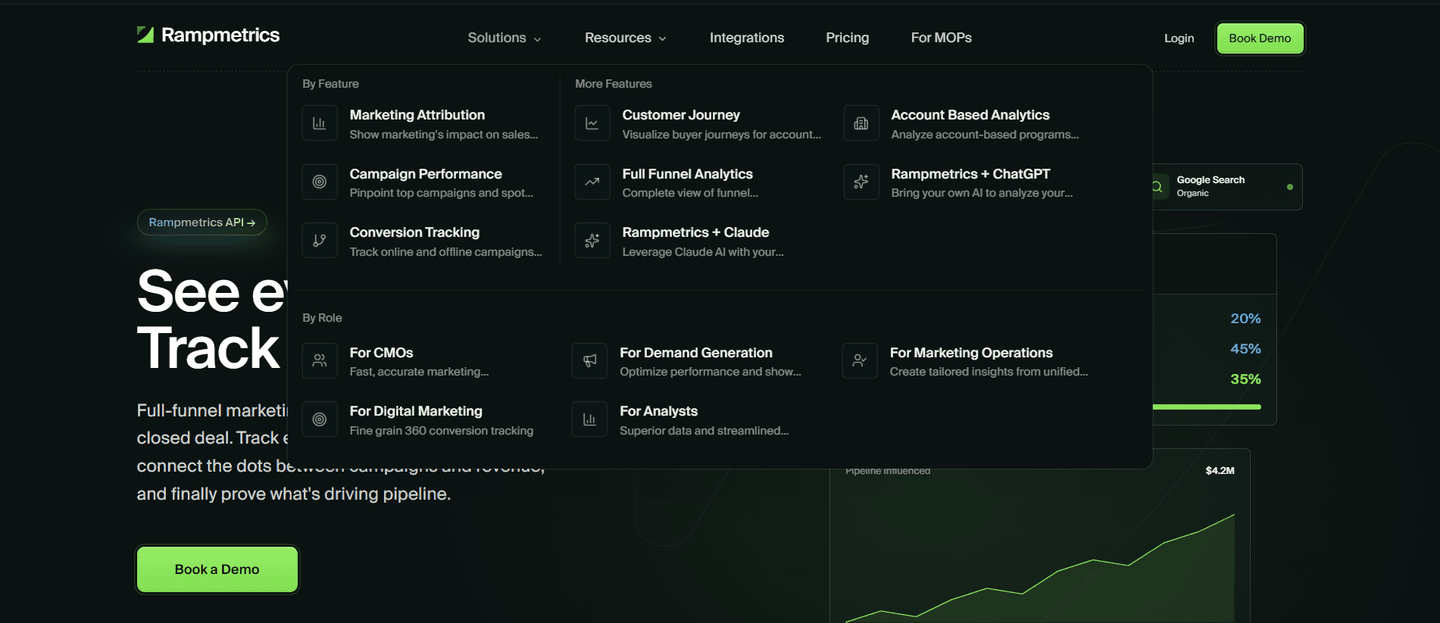Viewport: 1440px width, 623px height.
Task: Click the Book a Demo hero button
Action: coord(217,569)
